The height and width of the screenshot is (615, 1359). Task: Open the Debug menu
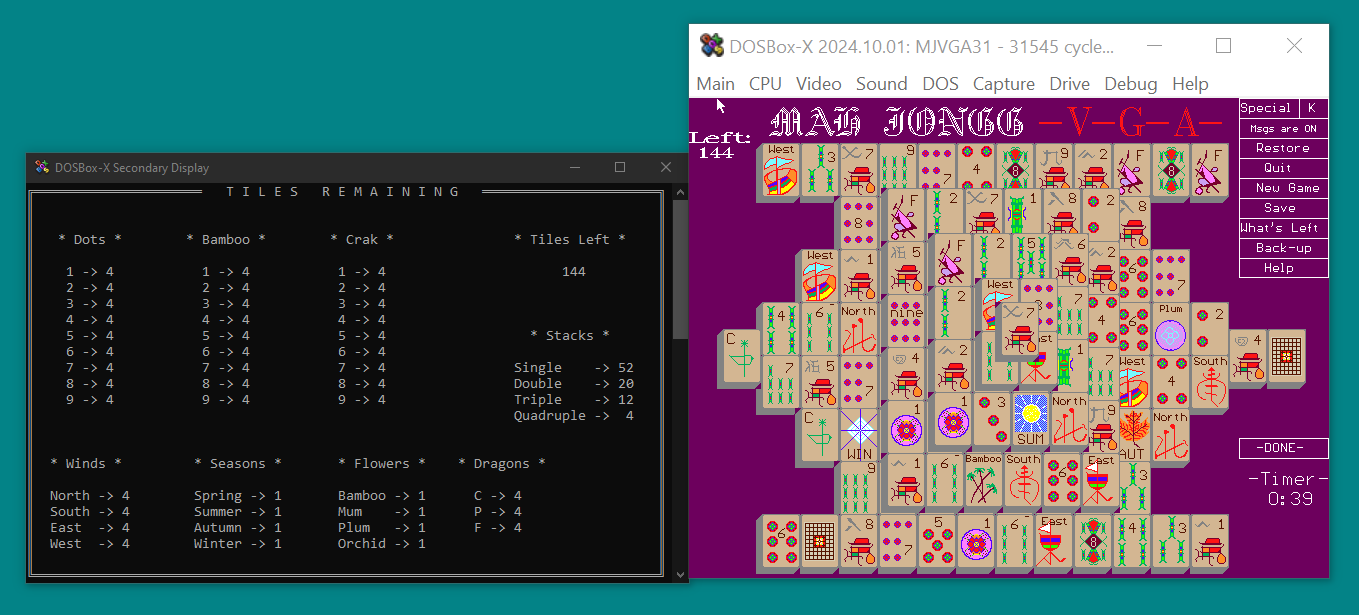click(1130, 84)
